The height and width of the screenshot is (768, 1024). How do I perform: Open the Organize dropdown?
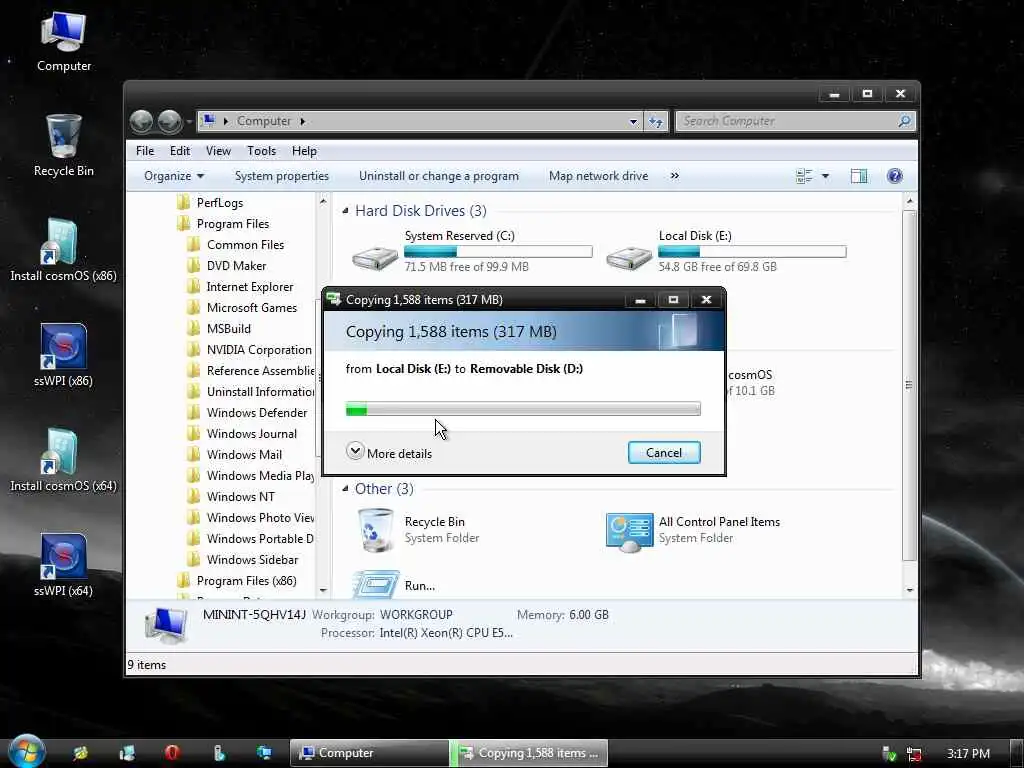point(174,176)
